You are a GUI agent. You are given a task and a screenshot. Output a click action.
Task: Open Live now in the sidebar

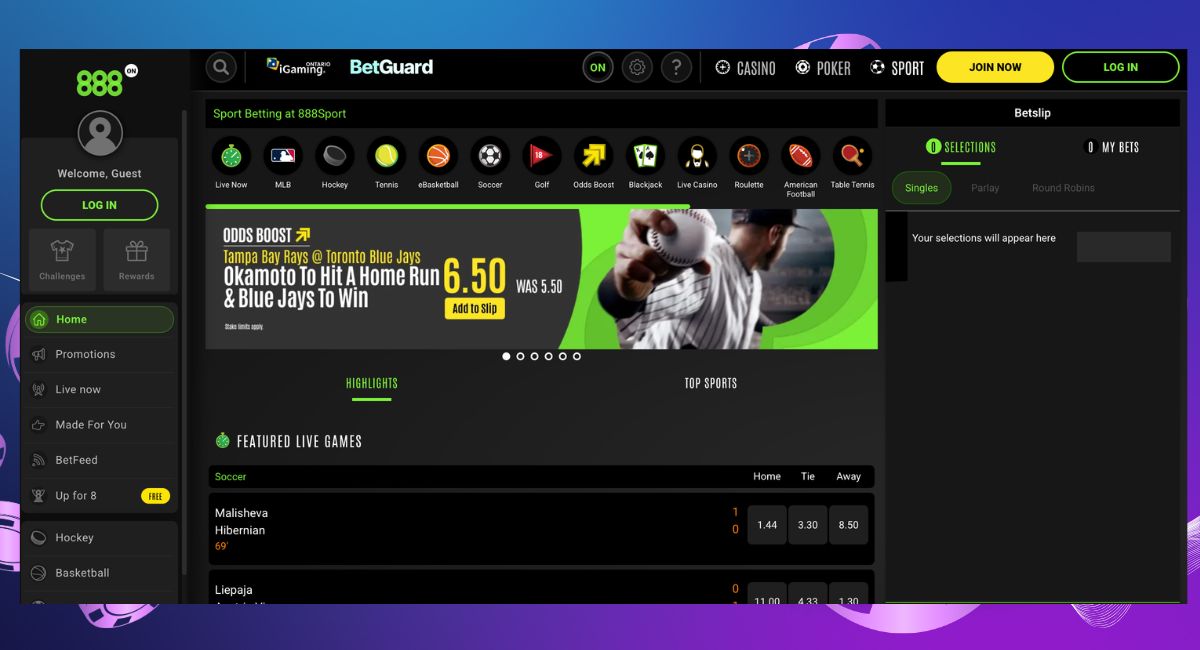point(99,390)
